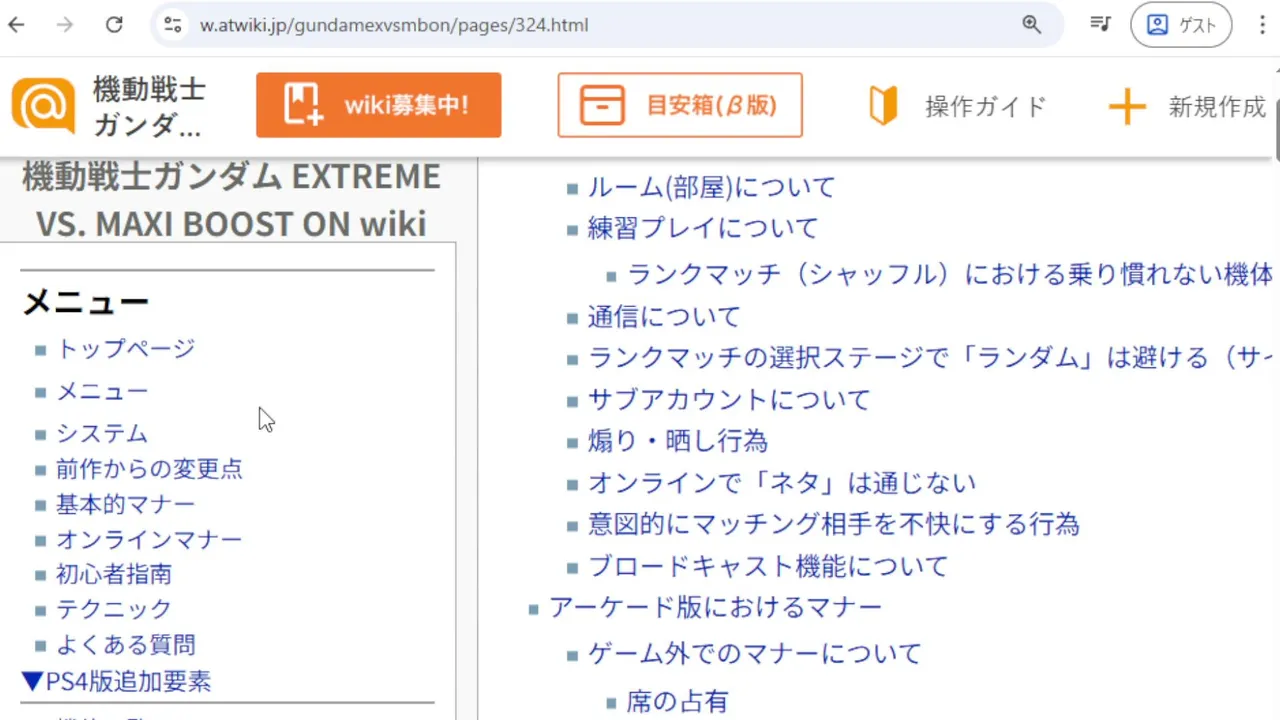Jump to サブアカウントについて section
The width and height of the screenshot is (1280, 720).
click(729, 400)
